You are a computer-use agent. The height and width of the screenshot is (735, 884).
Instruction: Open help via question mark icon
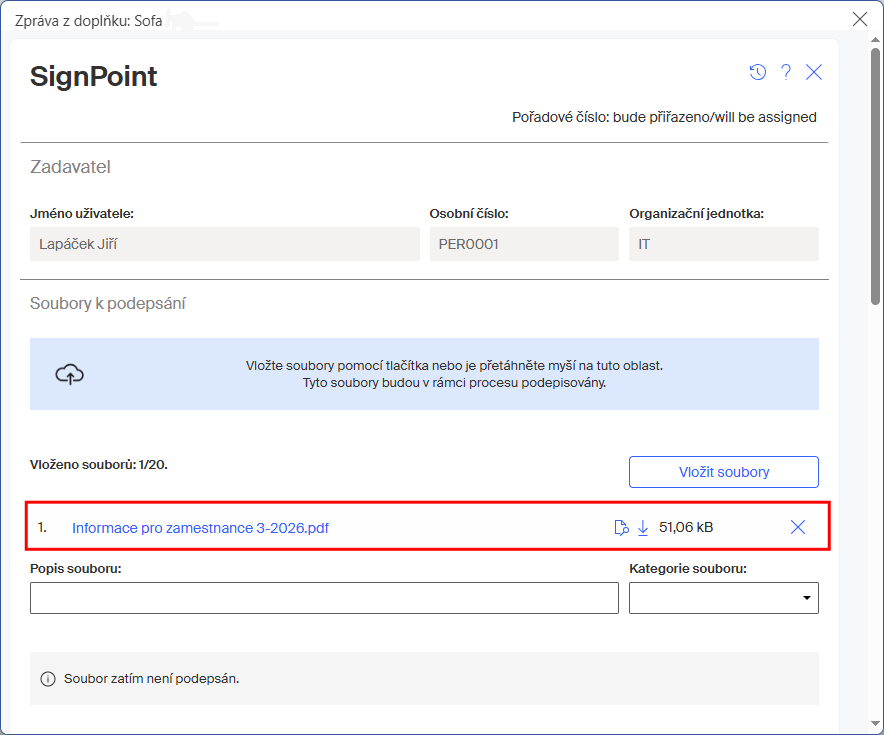click(x=786, y=72)
